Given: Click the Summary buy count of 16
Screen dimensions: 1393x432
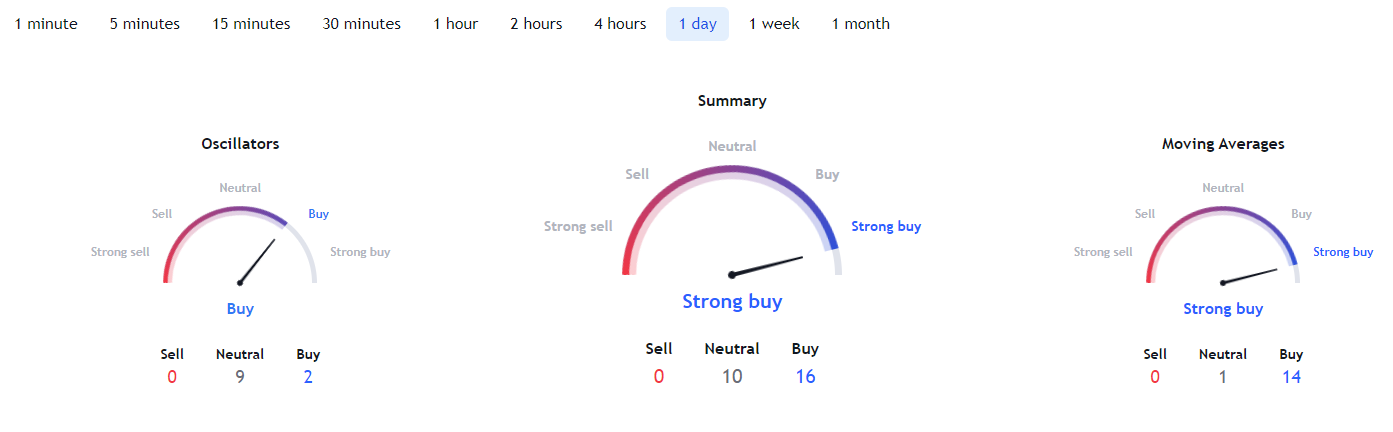Looking at the screenshot, I should pos(805,377).
